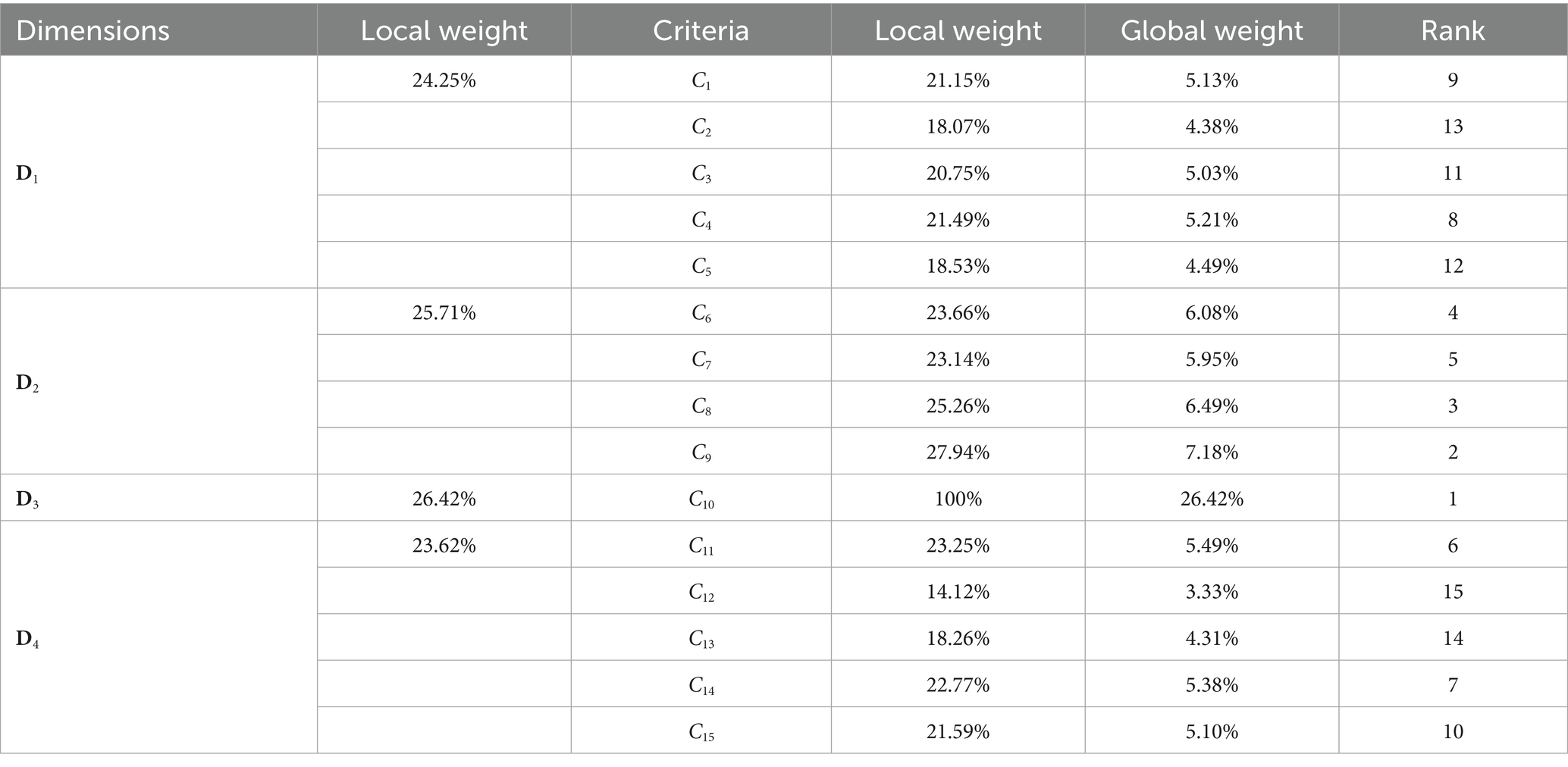
Task: Select the 26.42% global weight cell
Action: point(1212,499)
